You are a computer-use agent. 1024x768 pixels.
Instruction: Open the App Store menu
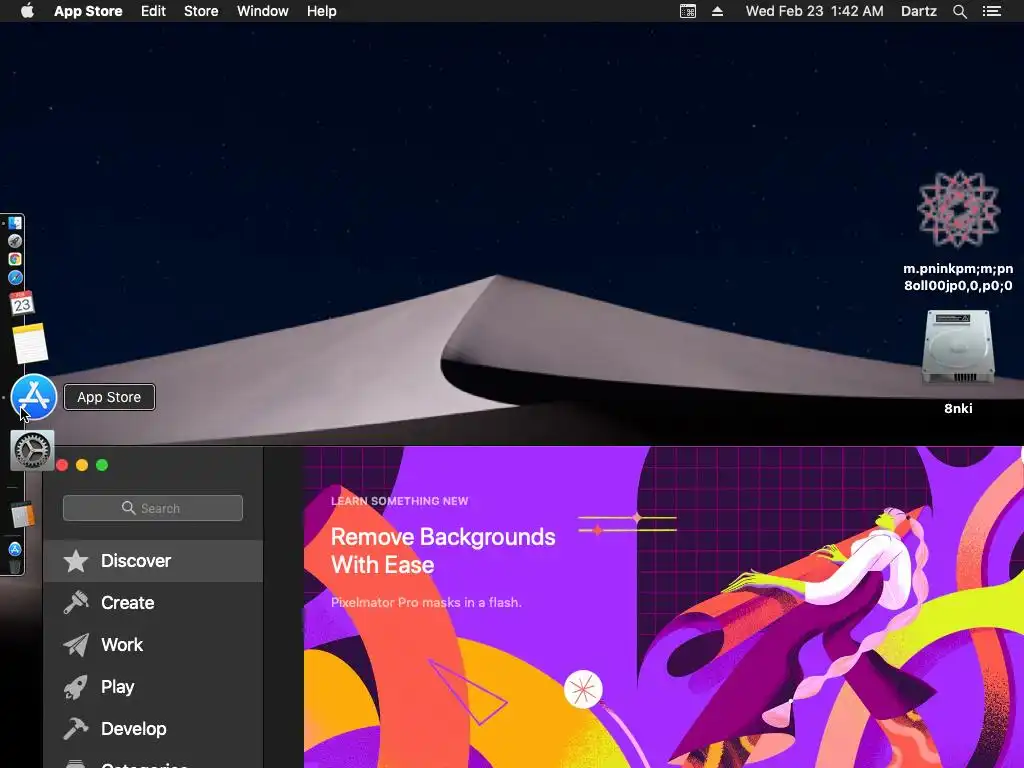88,11
